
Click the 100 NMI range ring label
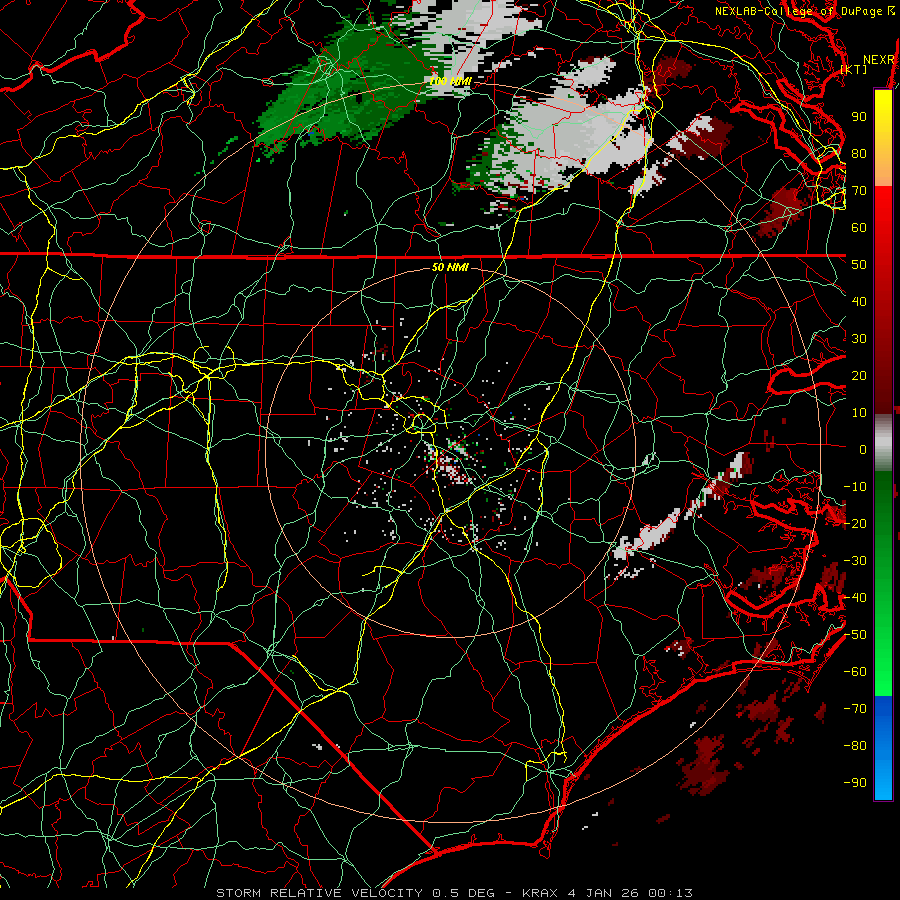point(451,82)
